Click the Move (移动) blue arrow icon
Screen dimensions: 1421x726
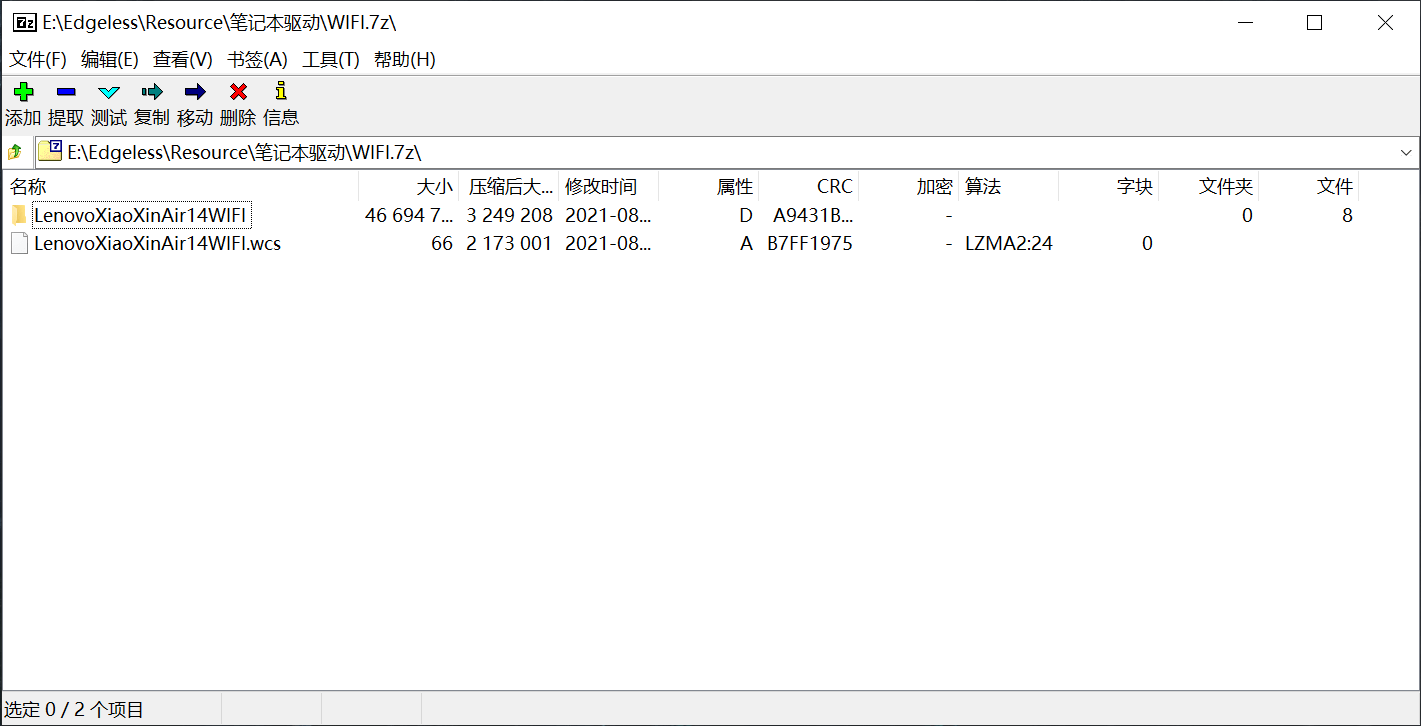195,92
